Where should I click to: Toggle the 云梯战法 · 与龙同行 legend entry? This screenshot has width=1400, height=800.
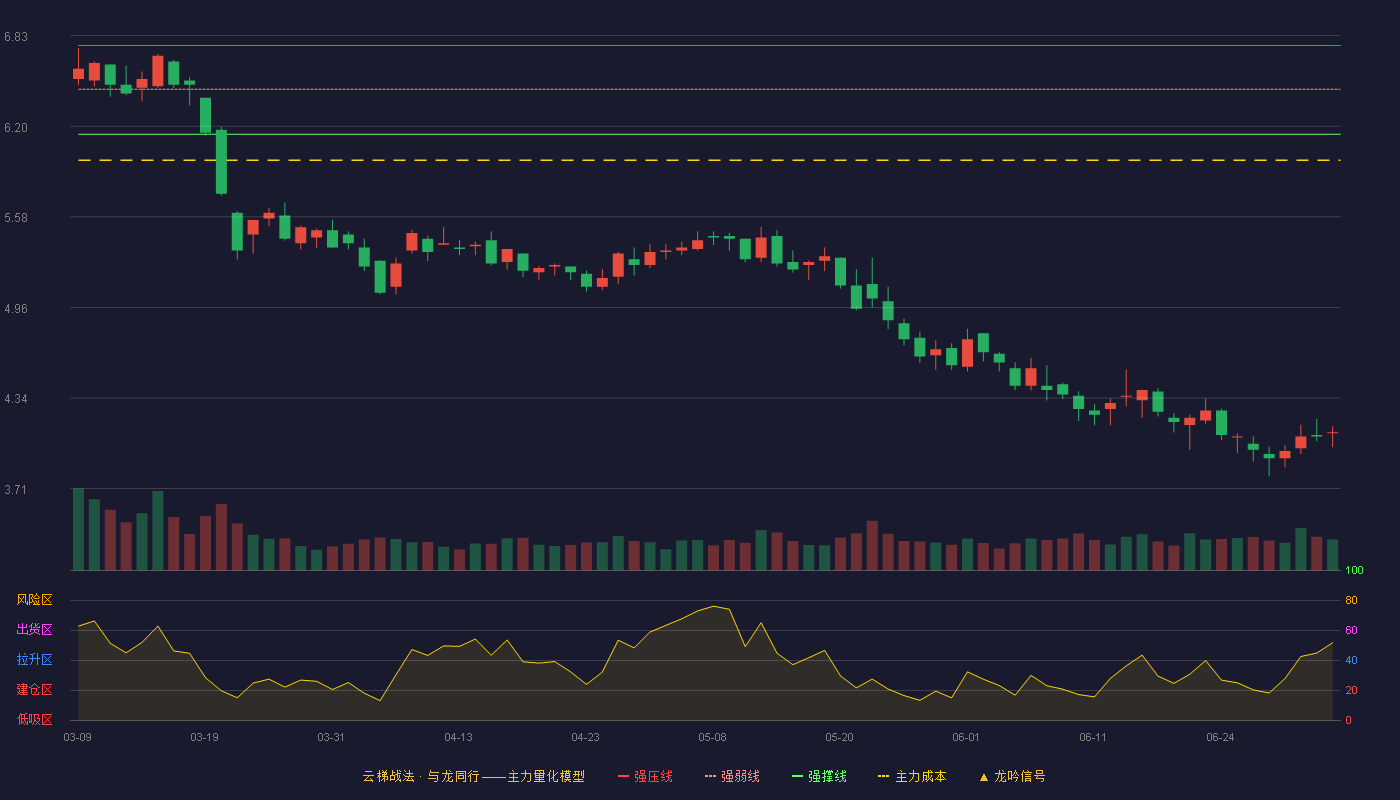473,776
